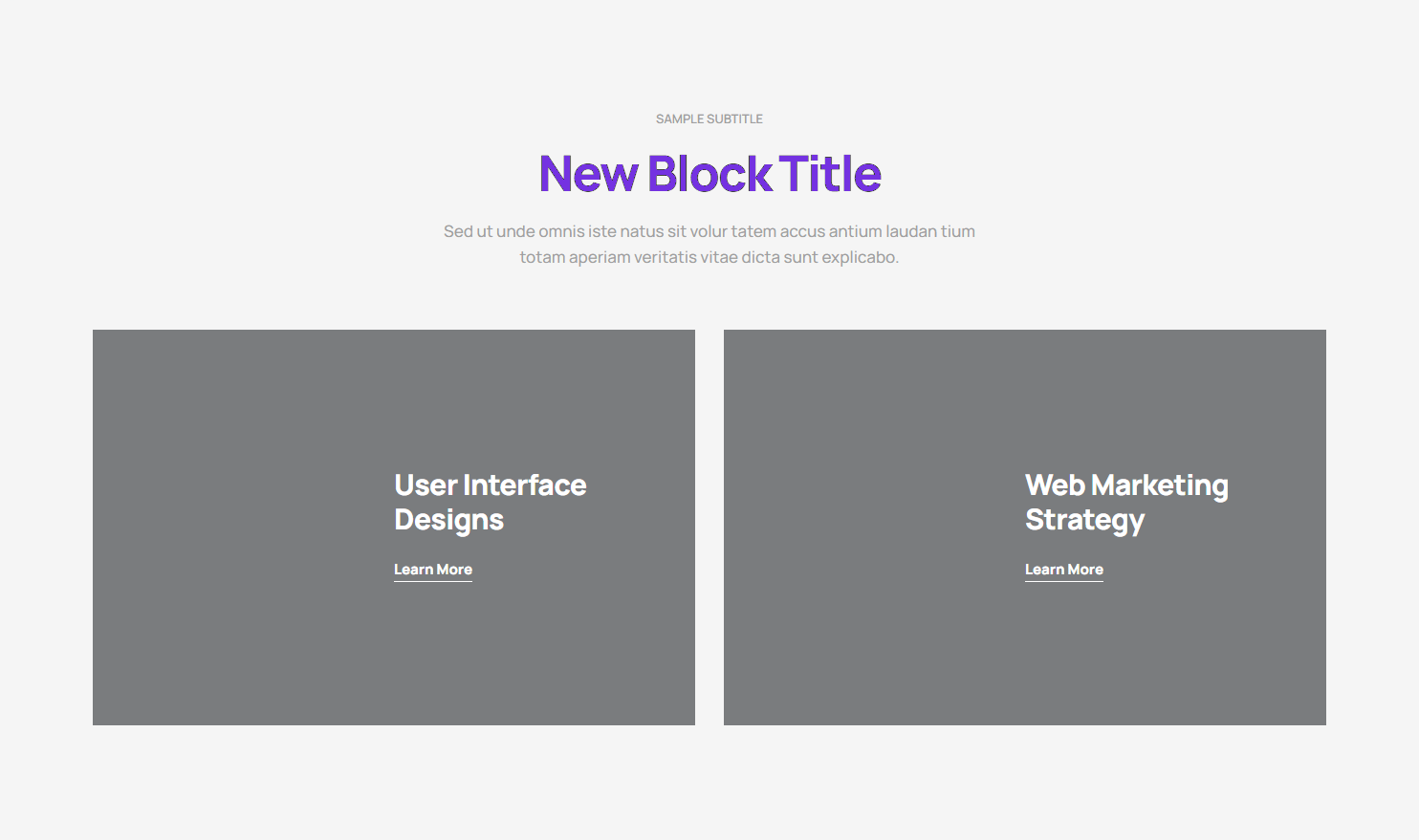Select the Web Marketing Strategy card heading
This screenshot has width=1419, height=840.
[1126, 502]
